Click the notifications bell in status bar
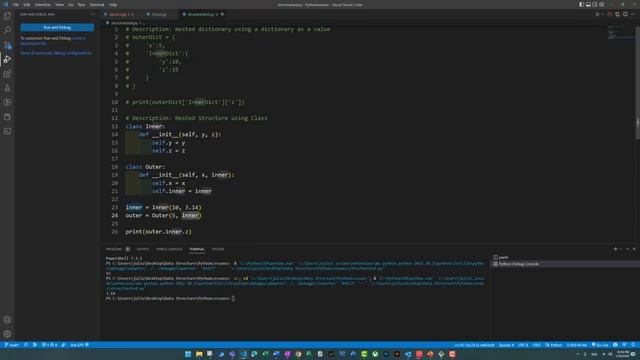 [633, 345]
